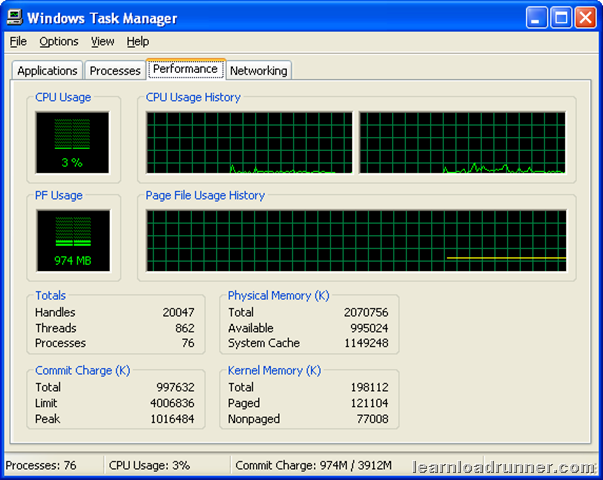Viewport: 603px width, 480px height.
Task: Open the Help menu
Action: click(x=138, y=42)
